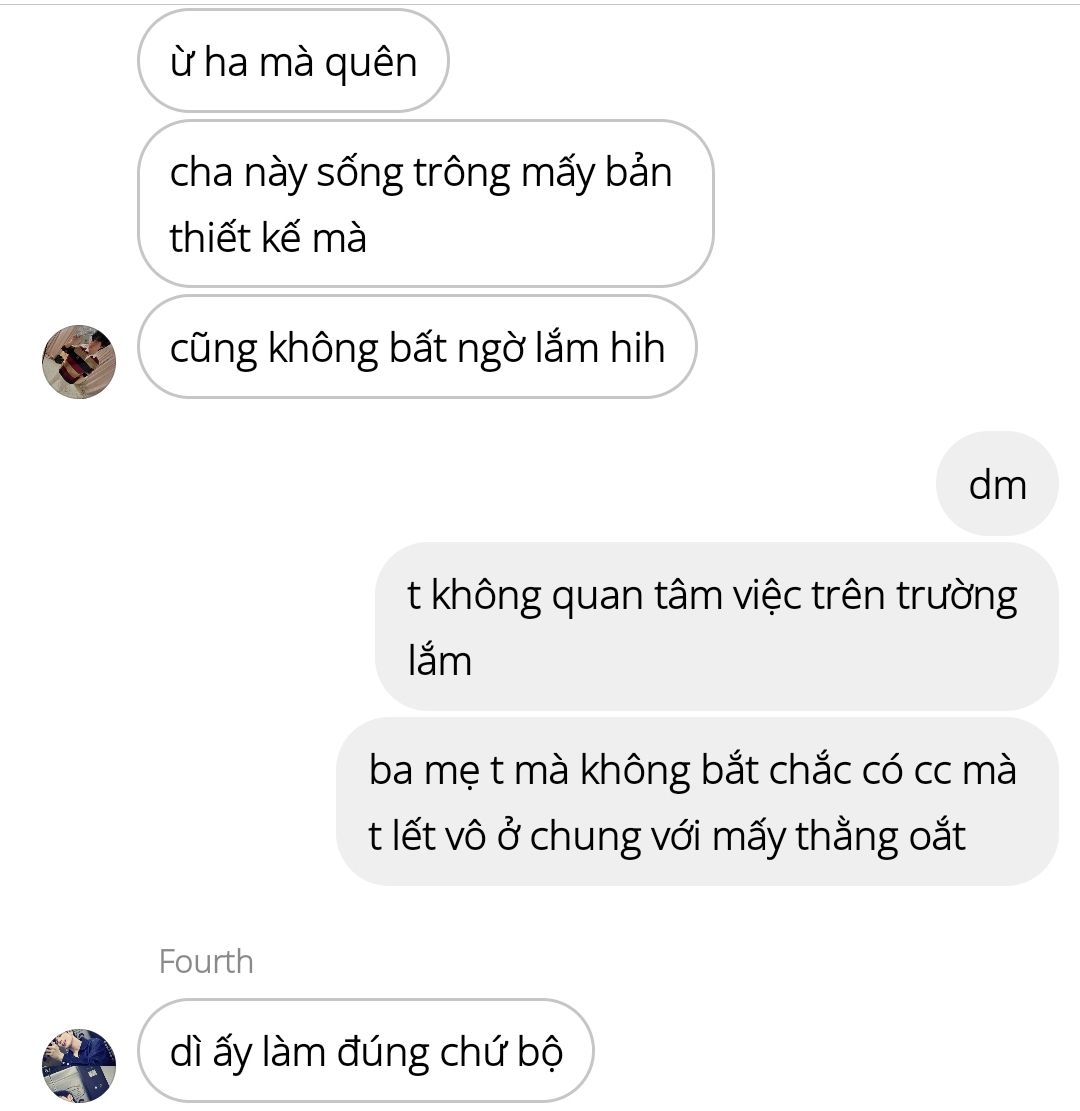Select the "dì ấy làm đúng chứ bộ" bubble
The height and width of the screenshot is (1111, 1080).
pyautogui.click(x=366, y=1051)
